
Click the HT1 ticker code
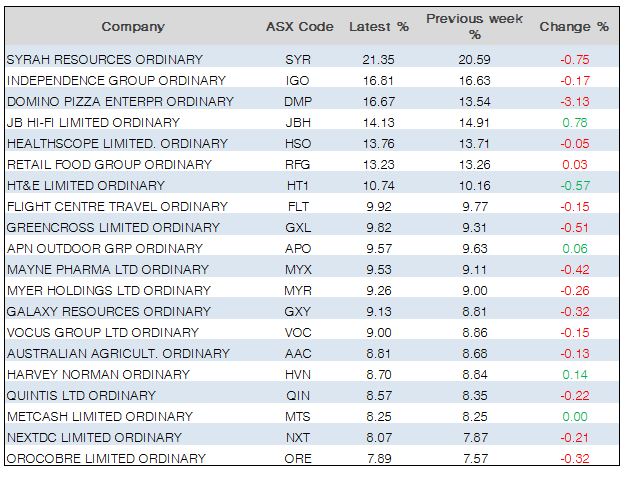pyautogui.click(x=298, y=185)
